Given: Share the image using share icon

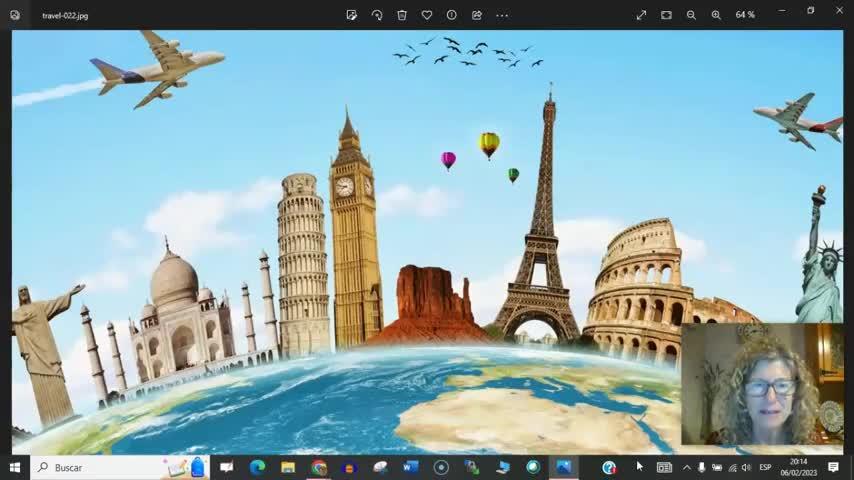Looking at the screenshot, I should (x=477, y=15).
